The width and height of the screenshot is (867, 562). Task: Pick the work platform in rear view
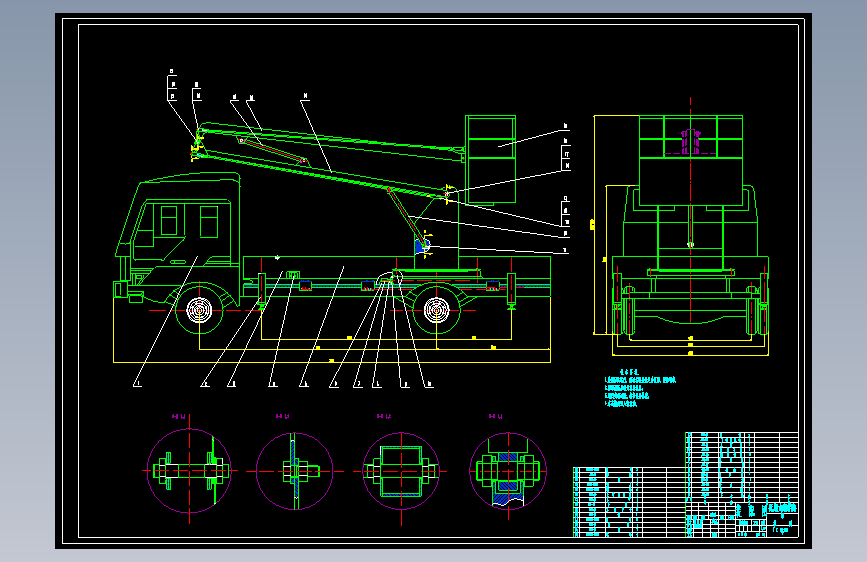click(x=691, y=160)
